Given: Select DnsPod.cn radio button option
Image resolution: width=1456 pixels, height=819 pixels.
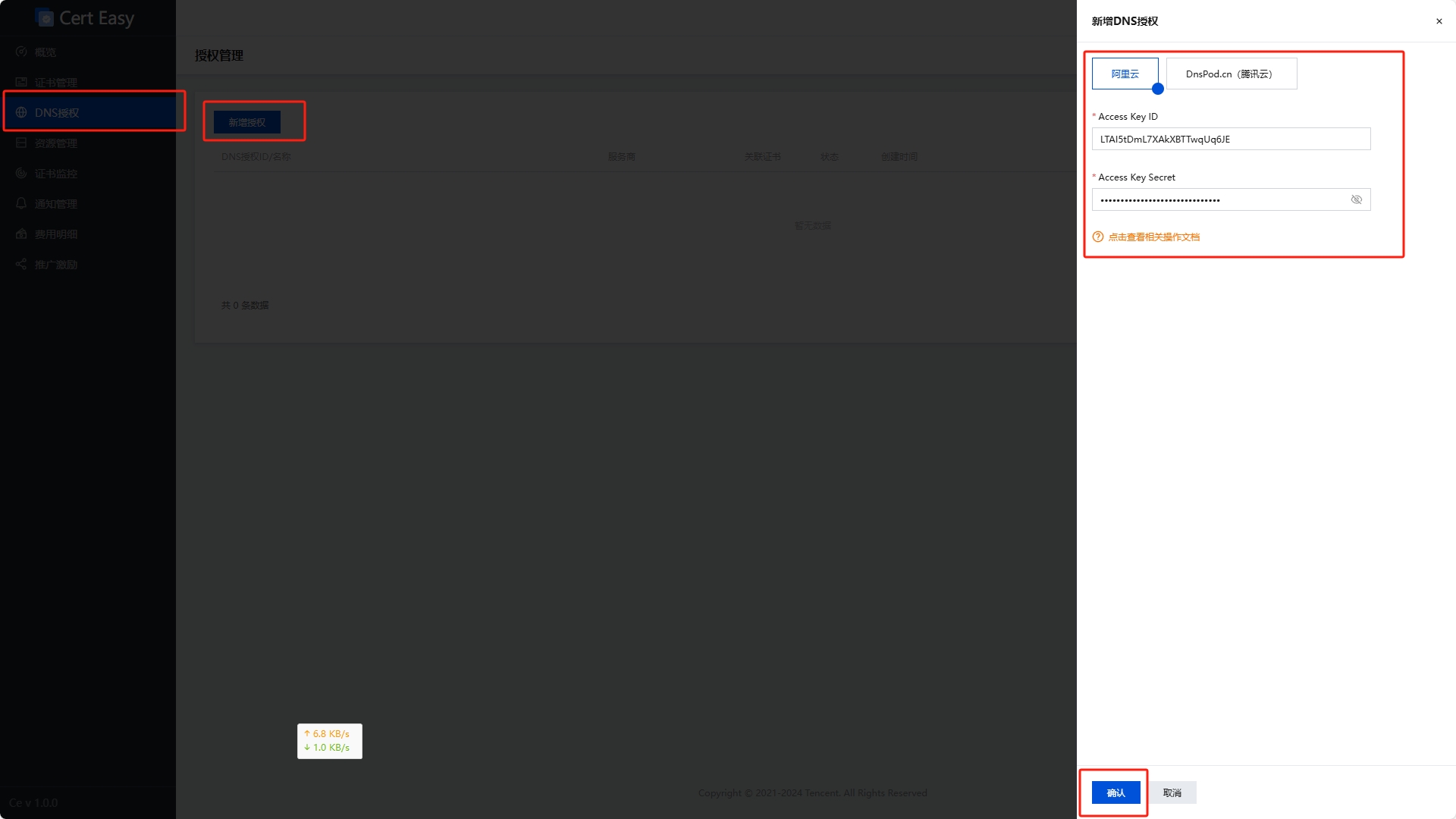Looking at the screenshot, I should (x=1228, y=73).
